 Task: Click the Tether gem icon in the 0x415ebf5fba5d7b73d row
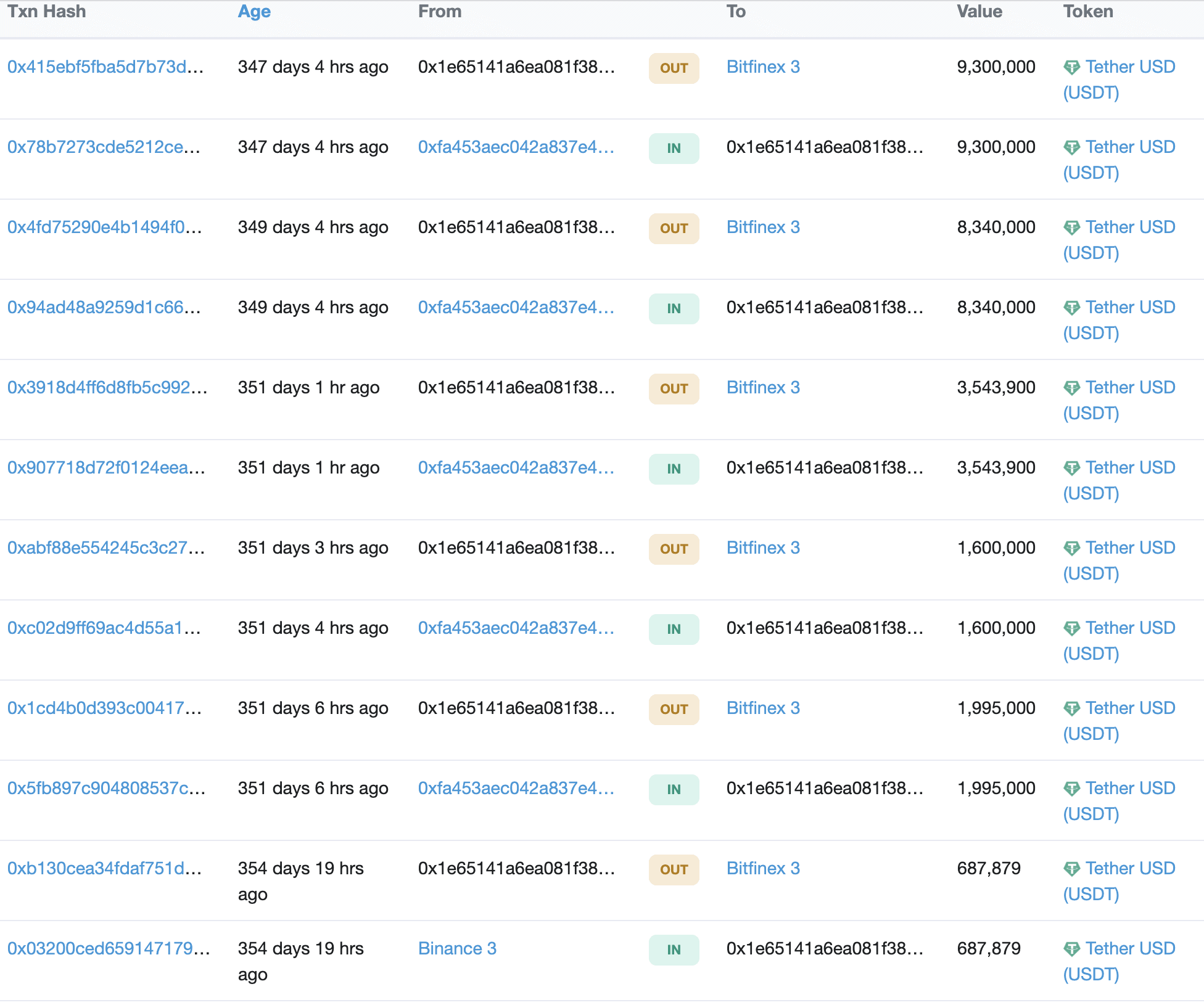[1072, 67]
